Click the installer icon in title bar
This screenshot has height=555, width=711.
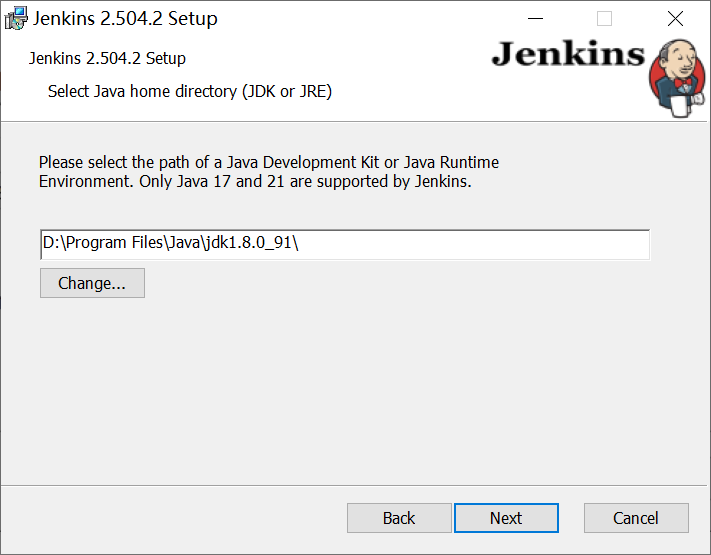click(x=16, y=19)
